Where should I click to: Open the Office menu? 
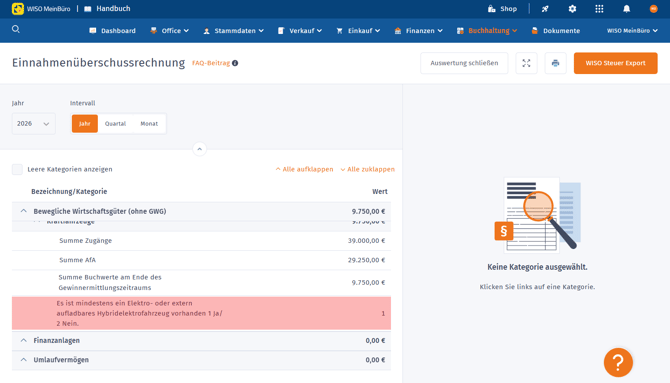click(x=170, y=31)
